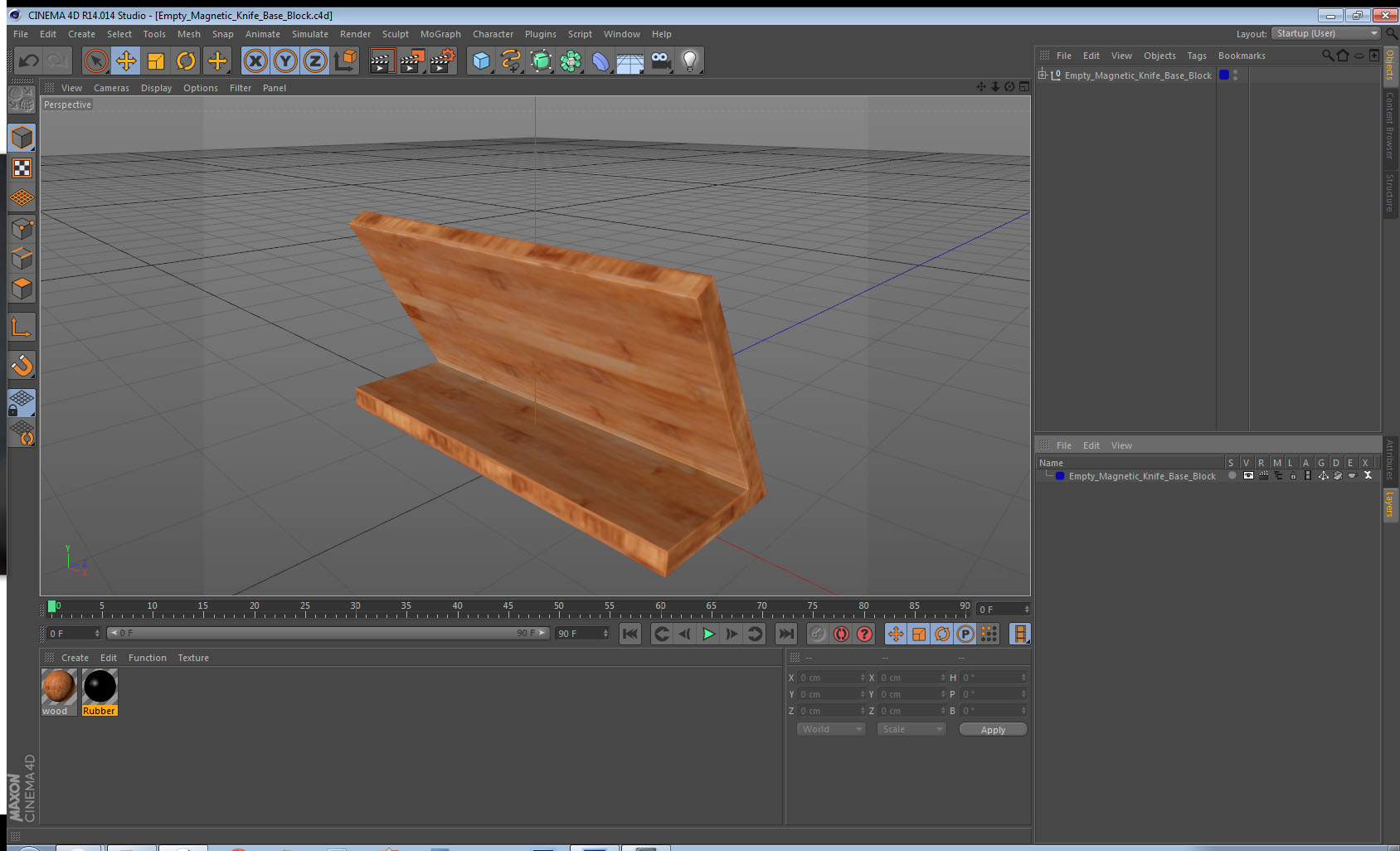This screenshot has width=1400, height=851.
Task: Toggle Y axis lock
Action: coord(285,61)
